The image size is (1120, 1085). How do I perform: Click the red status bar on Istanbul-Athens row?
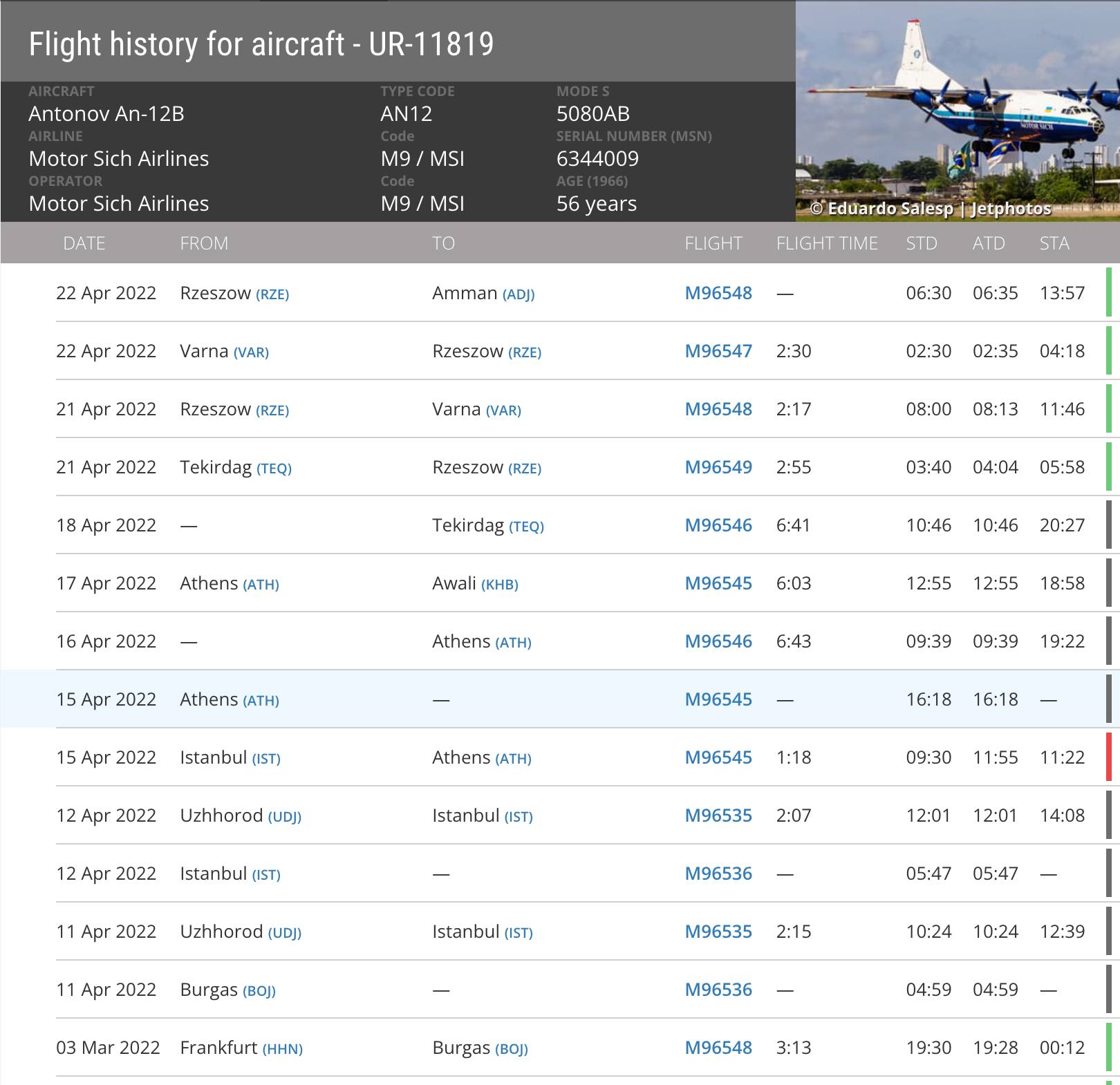(1108, 757)
